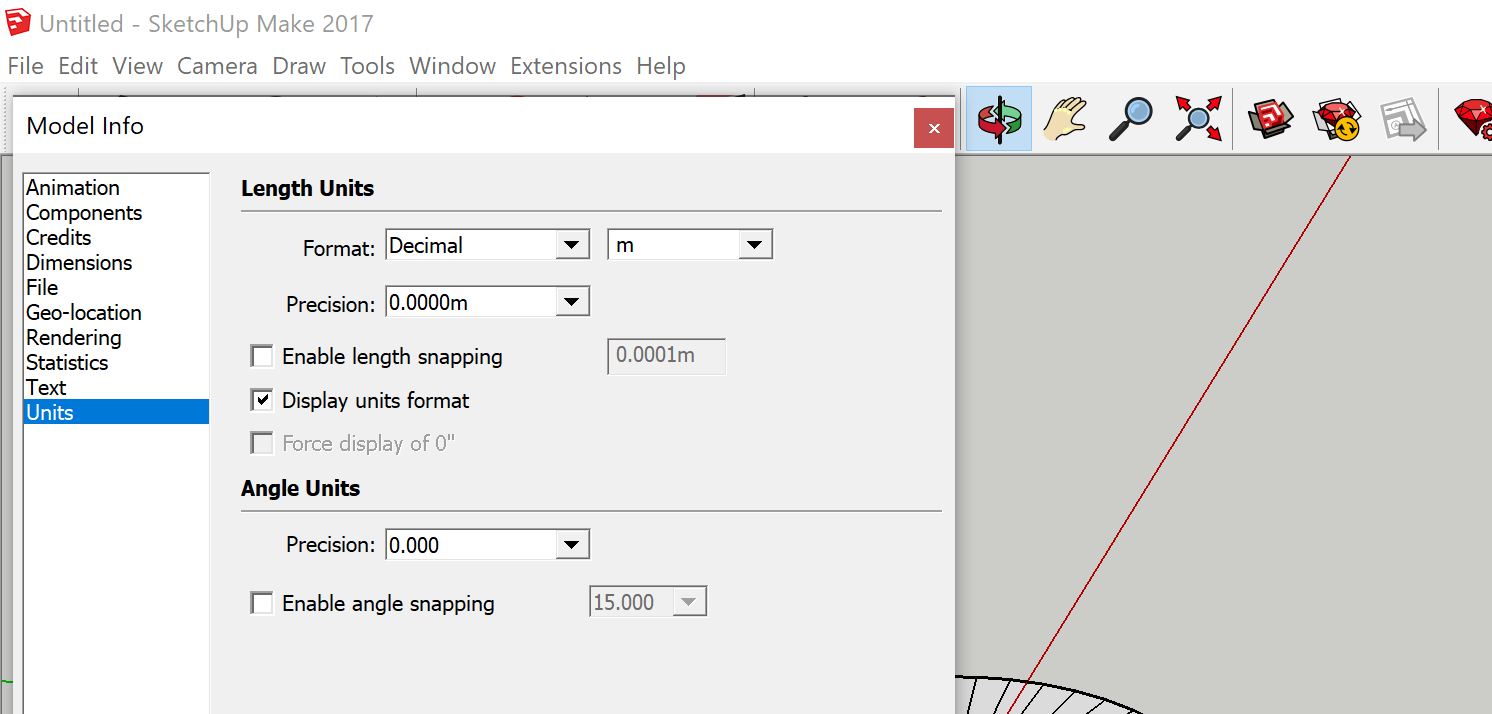Image resolution: width=1492 pixels, height=714 pixels.
Task: Open the Camera menu
Action: click(x=217, y=66)
